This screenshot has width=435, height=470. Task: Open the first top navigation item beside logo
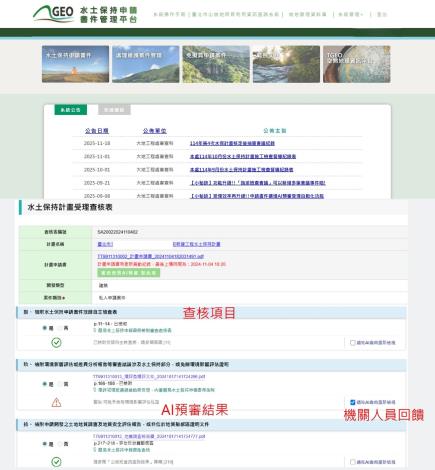point(169,14)
